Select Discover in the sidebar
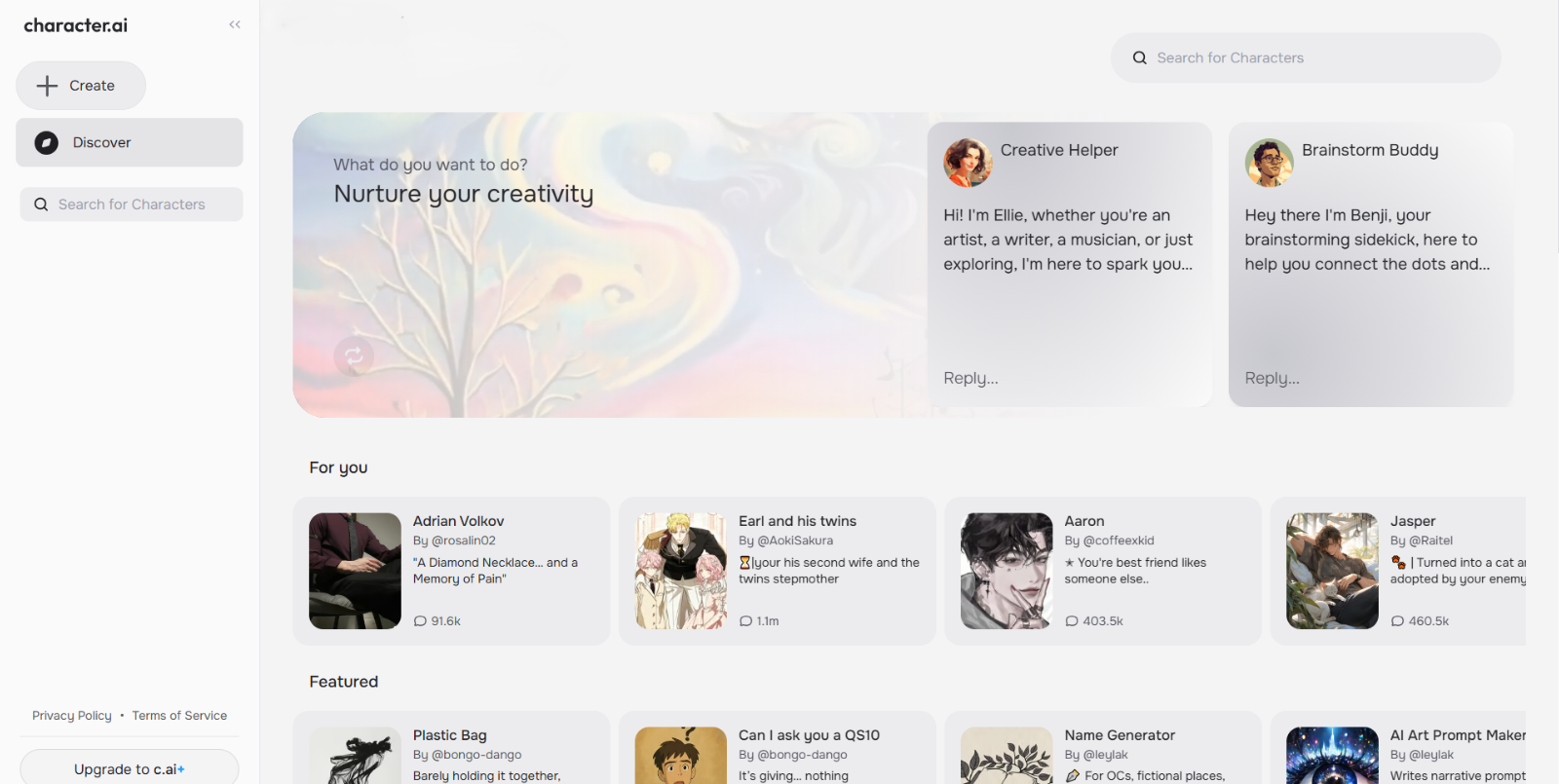Image resolution: width=1559 pixels, height=784 pixels. coord(130,142)
